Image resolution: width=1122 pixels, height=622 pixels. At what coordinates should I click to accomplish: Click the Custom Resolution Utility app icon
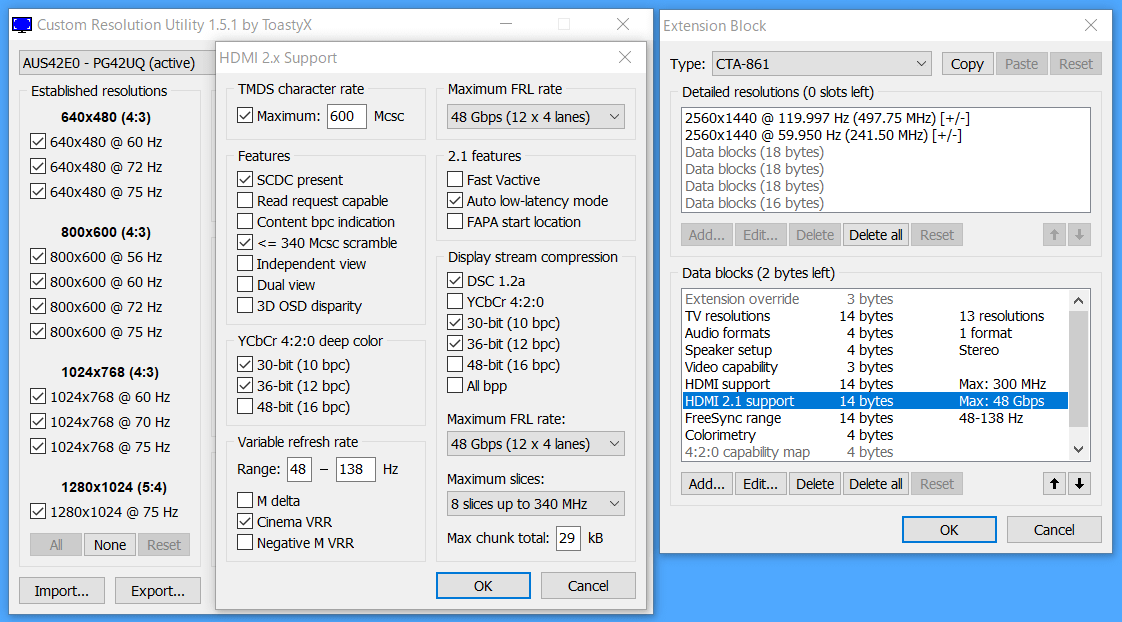click(22, 25)
